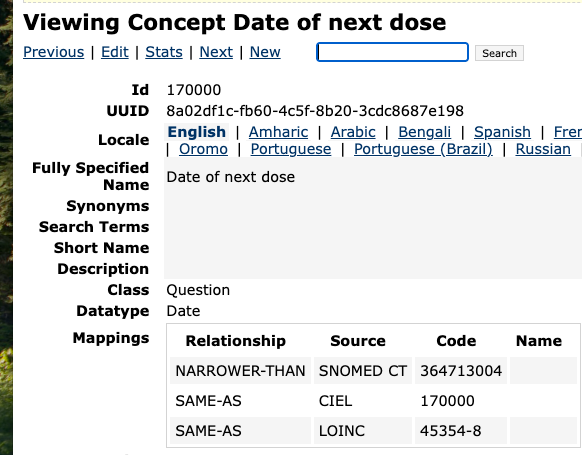The image size is (582, 455).
Task: Select the SNOMED CT code 364713004 cell
Action: coord(461,371)
